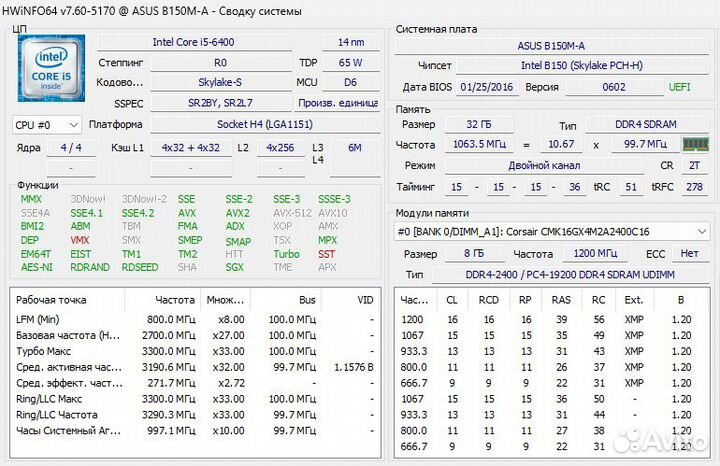Click the Skylake-S codename button
This screenshot has width=720, height=466.
click(220, 83)
